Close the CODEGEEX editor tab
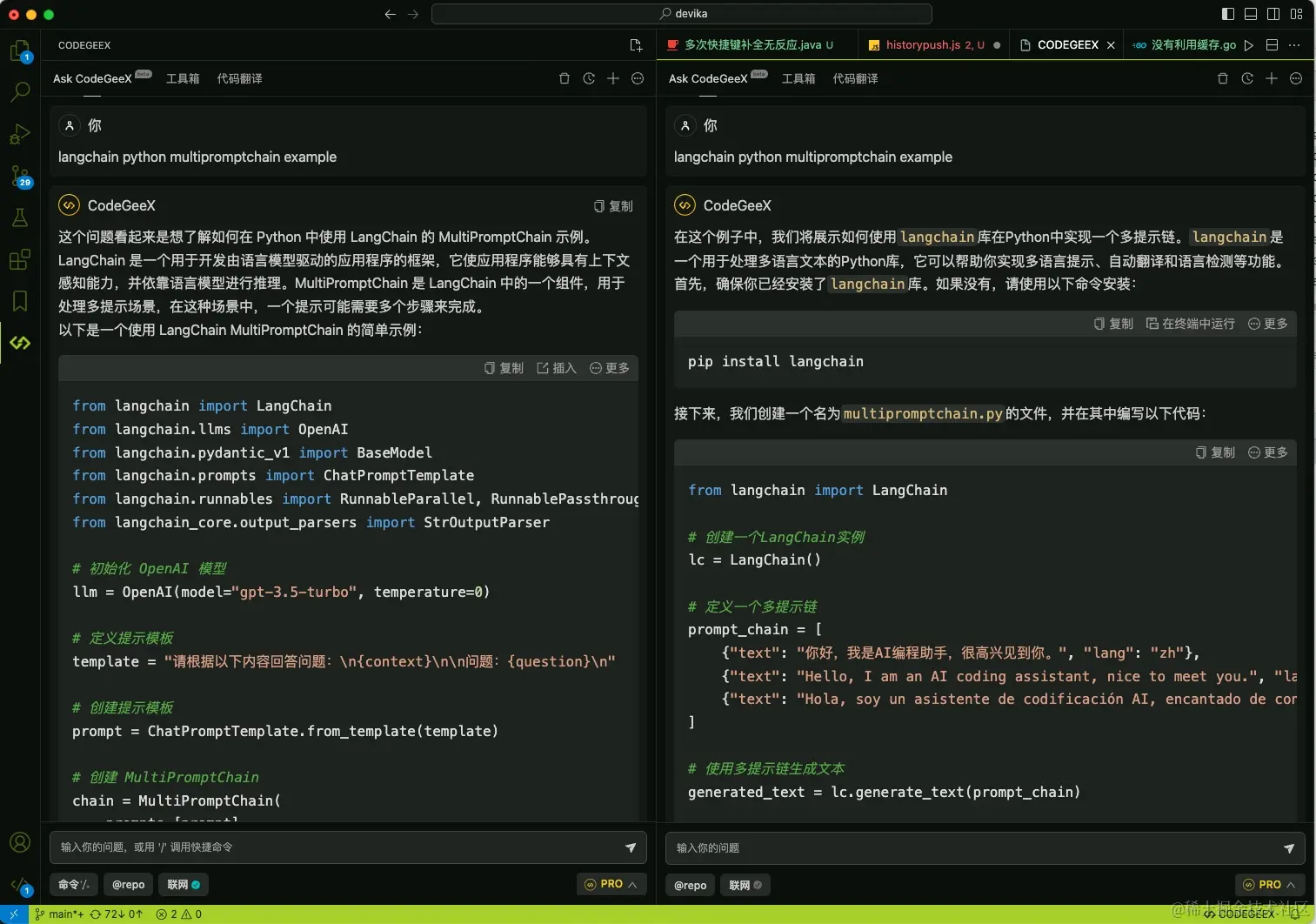The height and width of the screenshot is (924, 1316). (x=1111, y=45)
